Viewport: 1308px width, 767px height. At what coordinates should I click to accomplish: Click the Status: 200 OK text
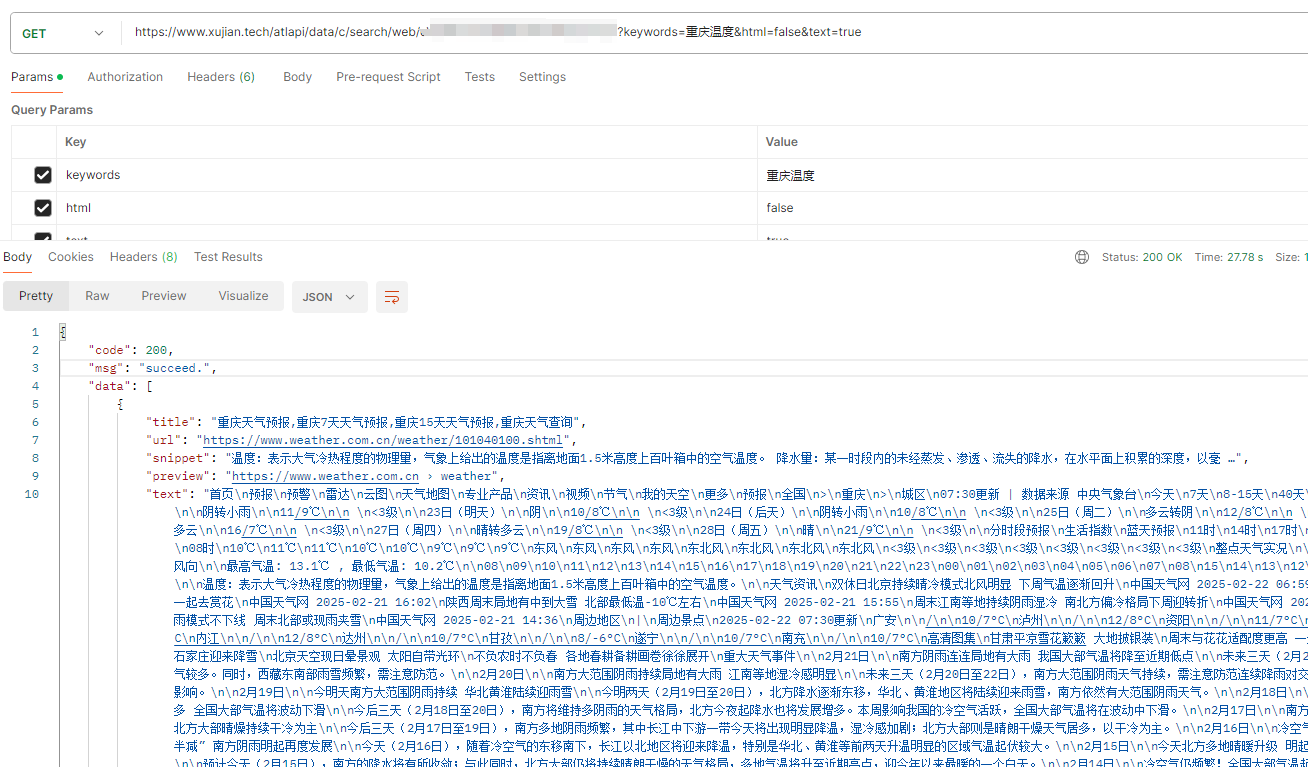[1142, 257]
